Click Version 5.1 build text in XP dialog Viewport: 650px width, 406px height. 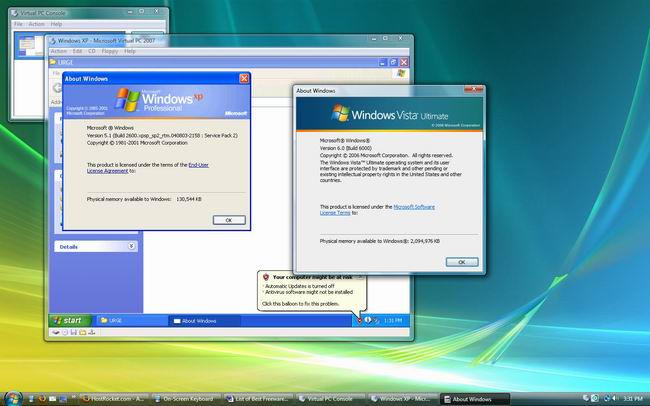pos(162,136)
